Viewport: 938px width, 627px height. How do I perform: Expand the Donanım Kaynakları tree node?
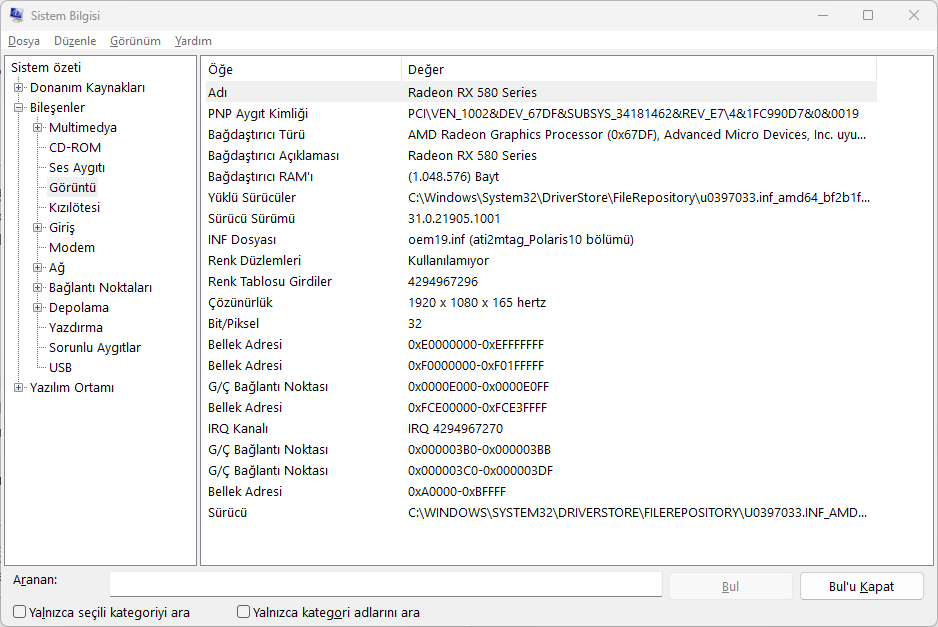(19, 88)
